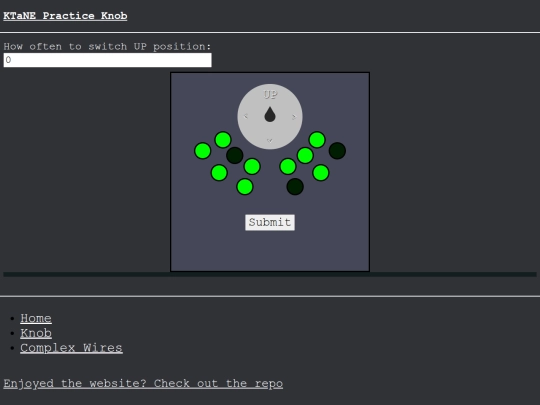Click the unlit LED under right group
This screenshot has width=540, height=405.
[295, 187]
